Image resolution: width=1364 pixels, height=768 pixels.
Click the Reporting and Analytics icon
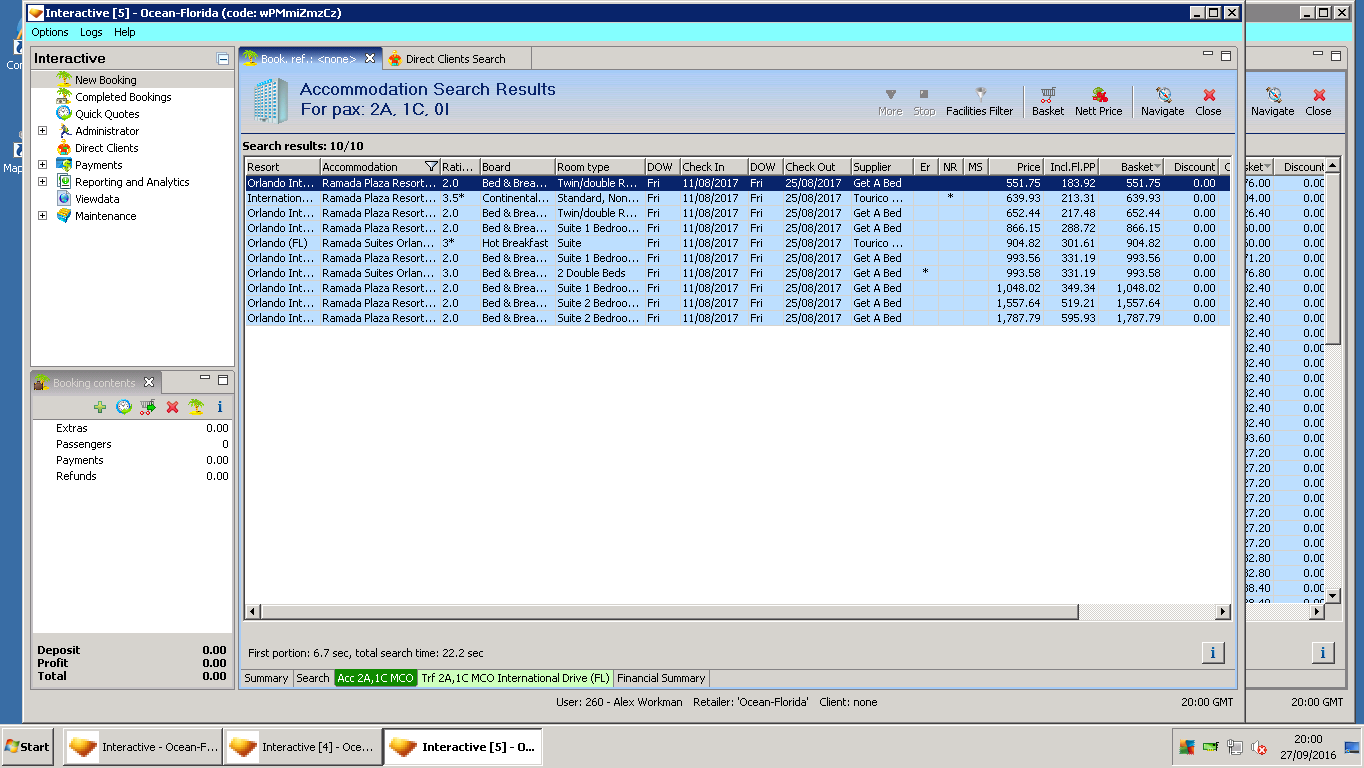click(x=64, y=182)
